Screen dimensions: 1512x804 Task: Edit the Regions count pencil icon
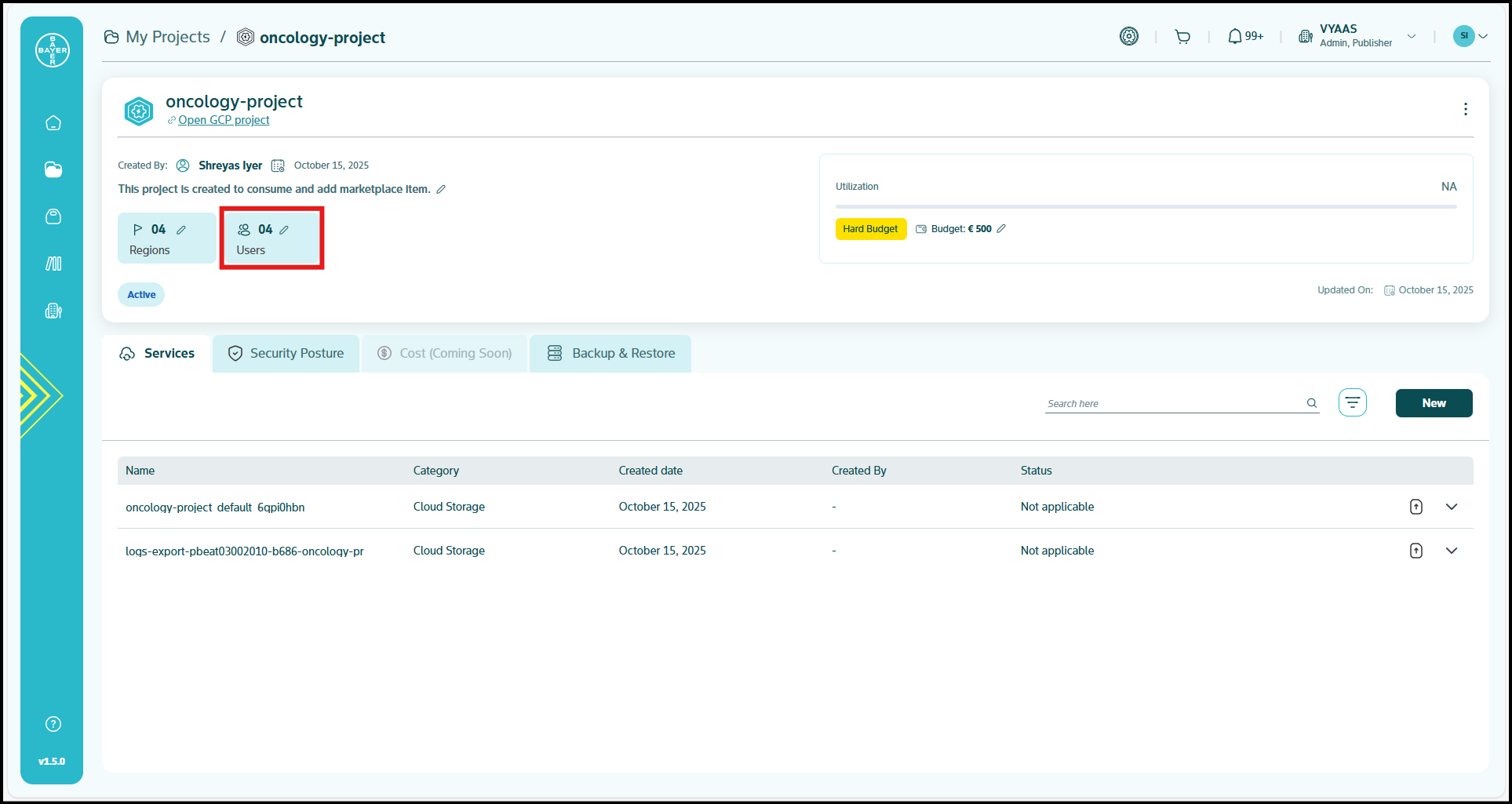(x=181, y=230)
